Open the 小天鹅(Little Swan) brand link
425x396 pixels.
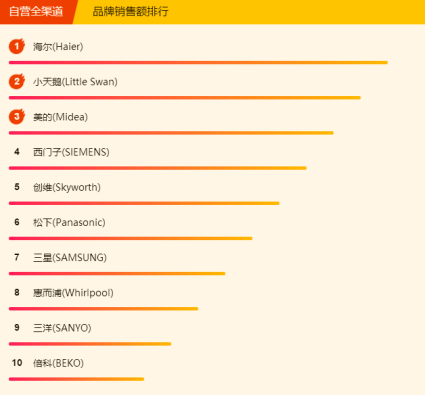[x=75, y=82]
